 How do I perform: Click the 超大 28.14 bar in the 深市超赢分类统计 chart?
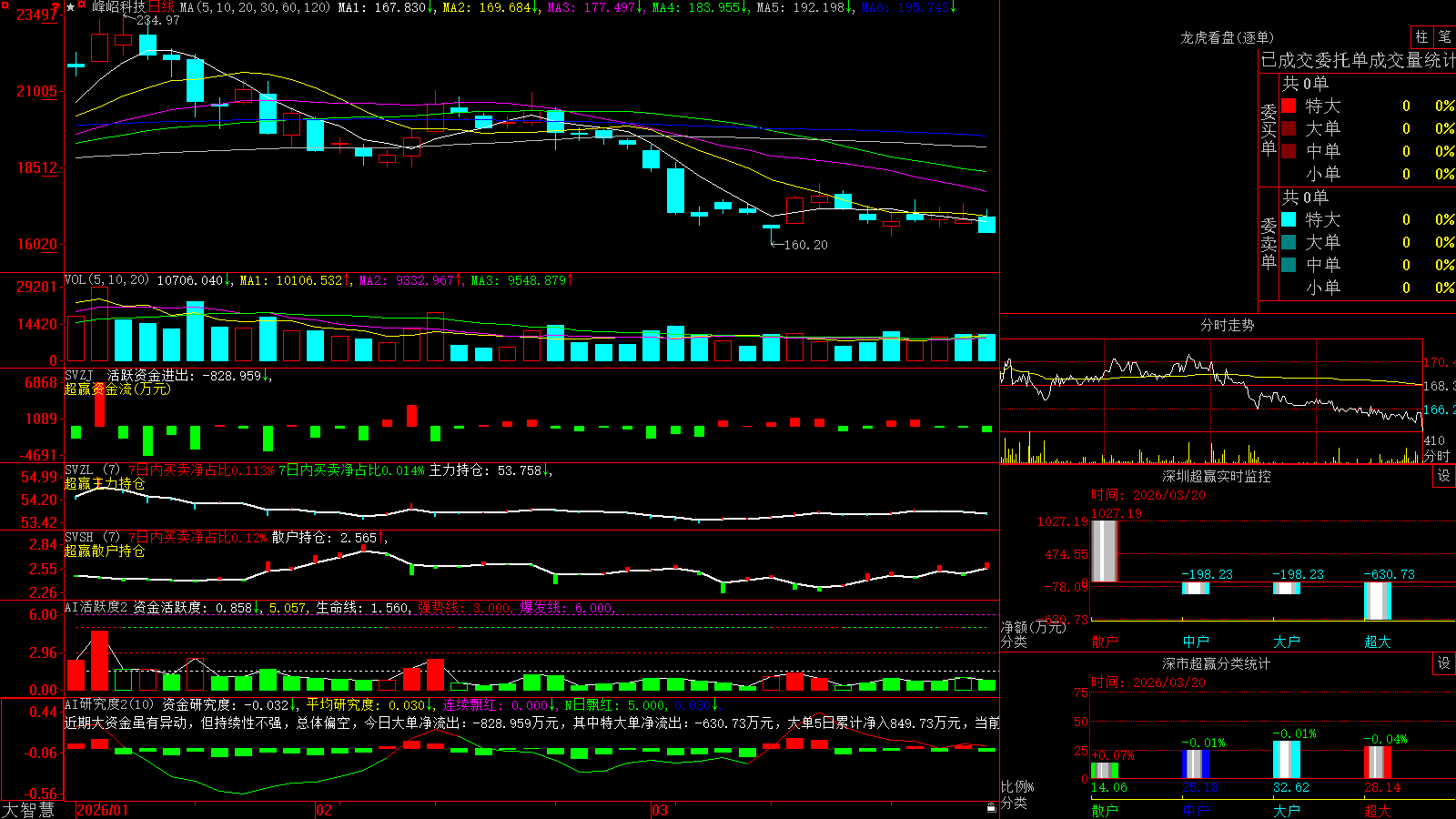1378,762
